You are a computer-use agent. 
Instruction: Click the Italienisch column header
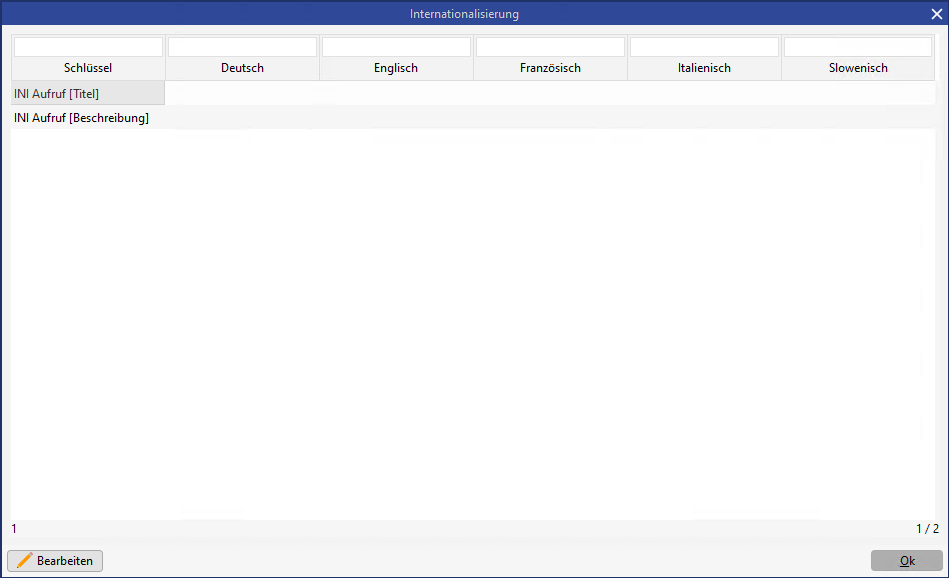click(x=704, y=68)
